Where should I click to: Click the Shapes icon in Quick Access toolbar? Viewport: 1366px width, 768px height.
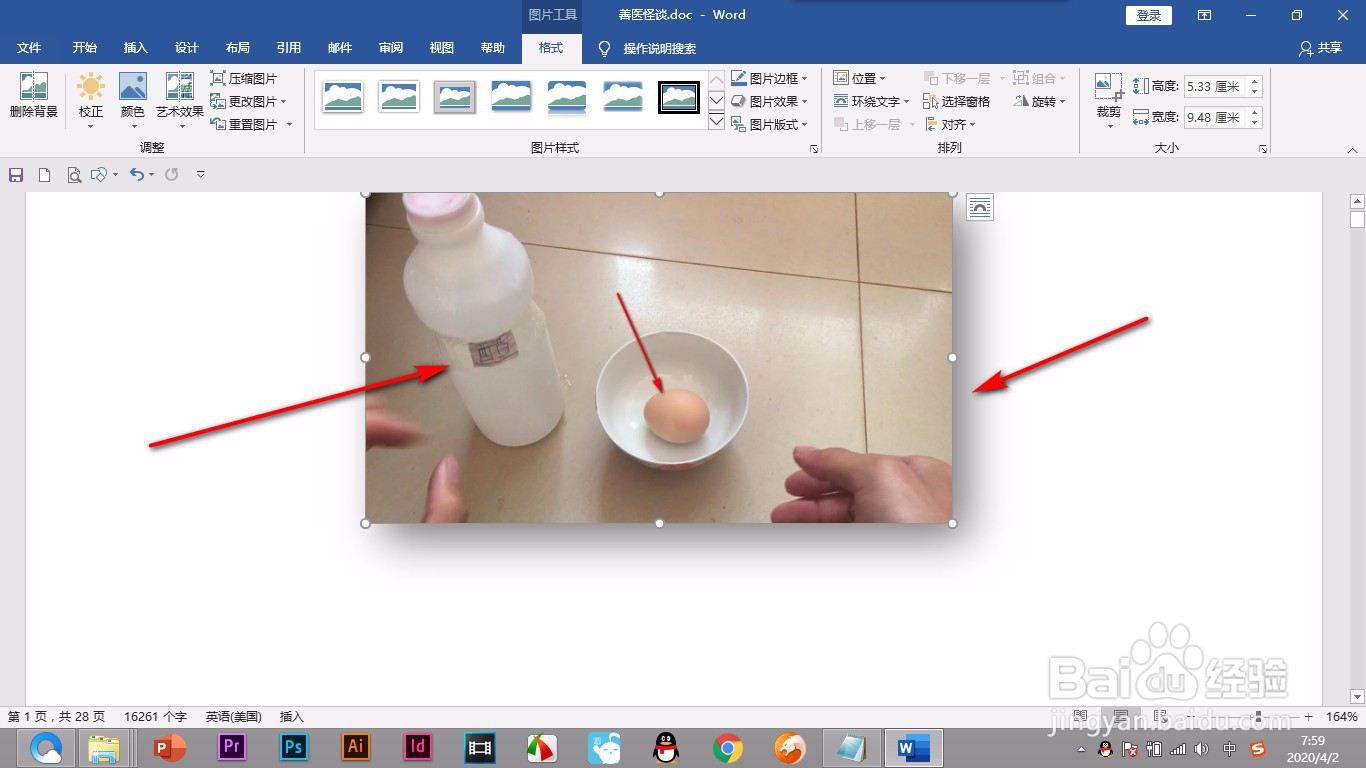pos(99,175)
